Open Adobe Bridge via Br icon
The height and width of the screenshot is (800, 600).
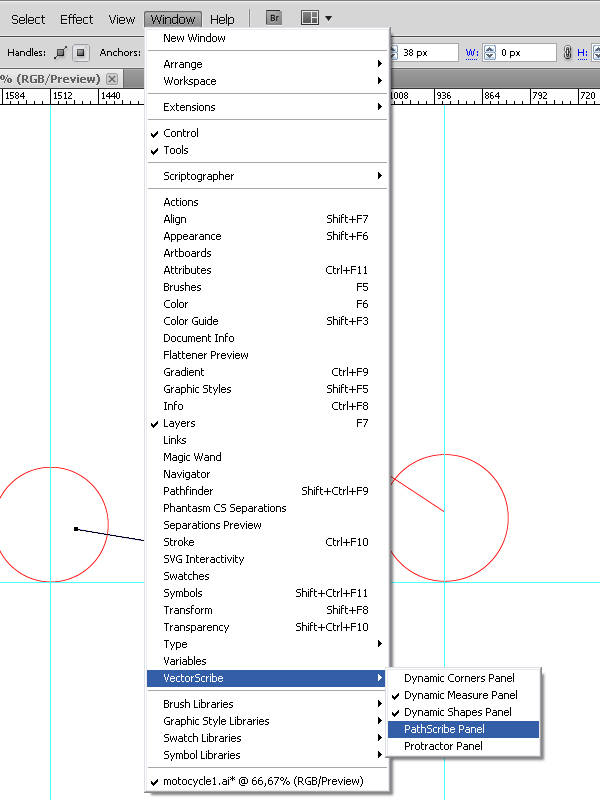[x=274, y=18]
